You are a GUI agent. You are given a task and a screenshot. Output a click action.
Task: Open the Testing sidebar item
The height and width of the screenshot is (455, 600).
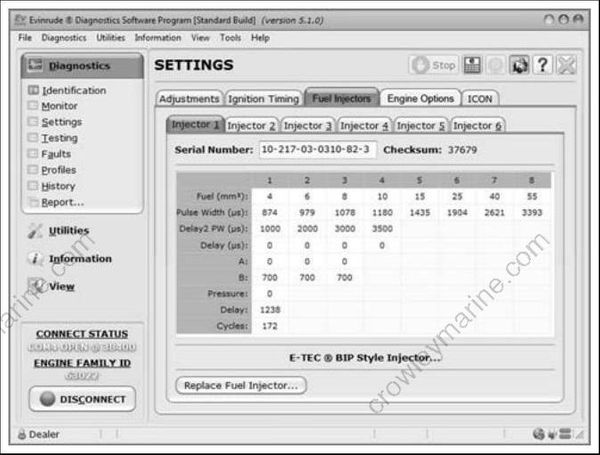coord(59,138)
